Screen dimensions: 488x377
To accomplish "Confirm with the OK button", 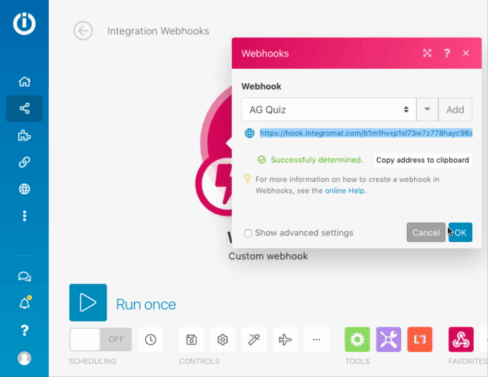I will click(460, 232).
